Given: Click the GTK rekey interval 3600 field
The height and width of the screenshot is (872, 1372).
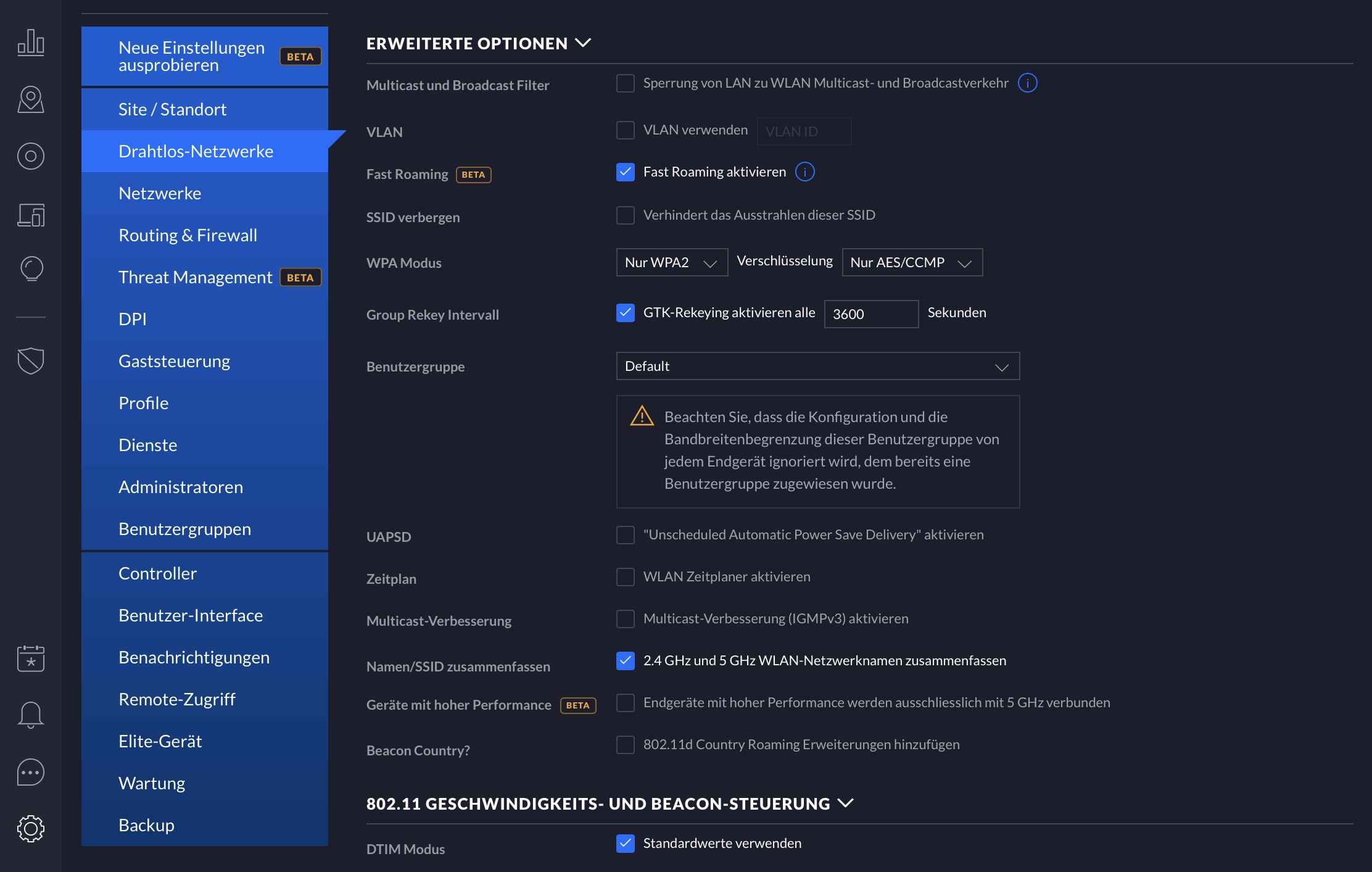Looking at the screenshot, I should 870,314.
